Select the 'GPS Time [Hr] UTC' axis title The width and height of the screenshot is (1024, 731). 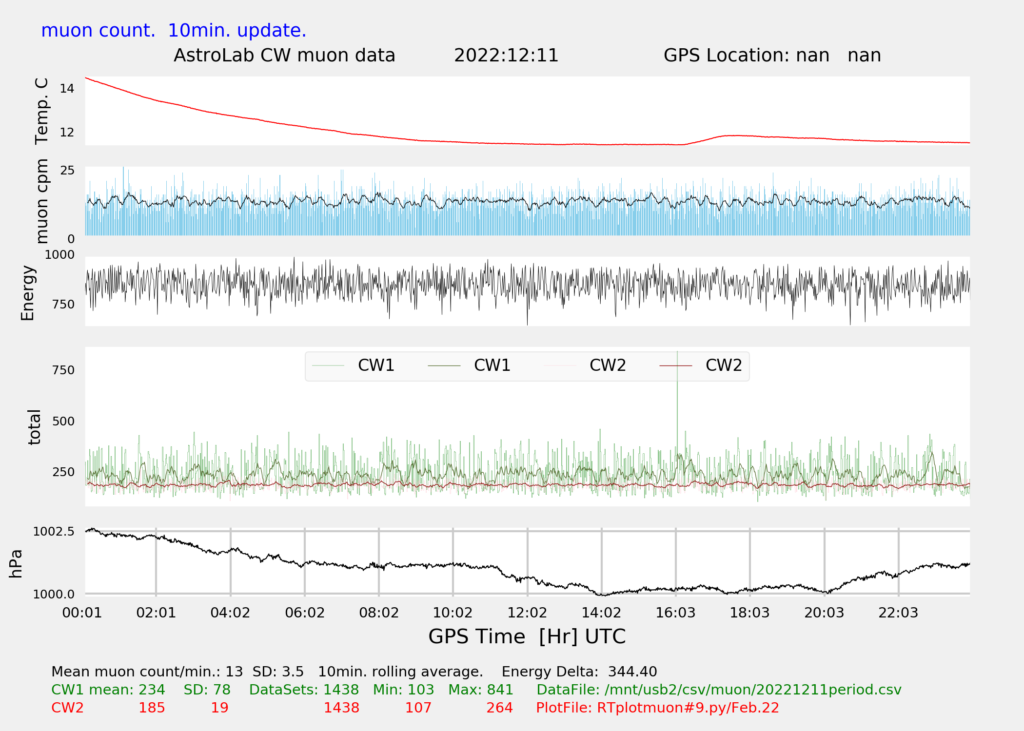527,637
